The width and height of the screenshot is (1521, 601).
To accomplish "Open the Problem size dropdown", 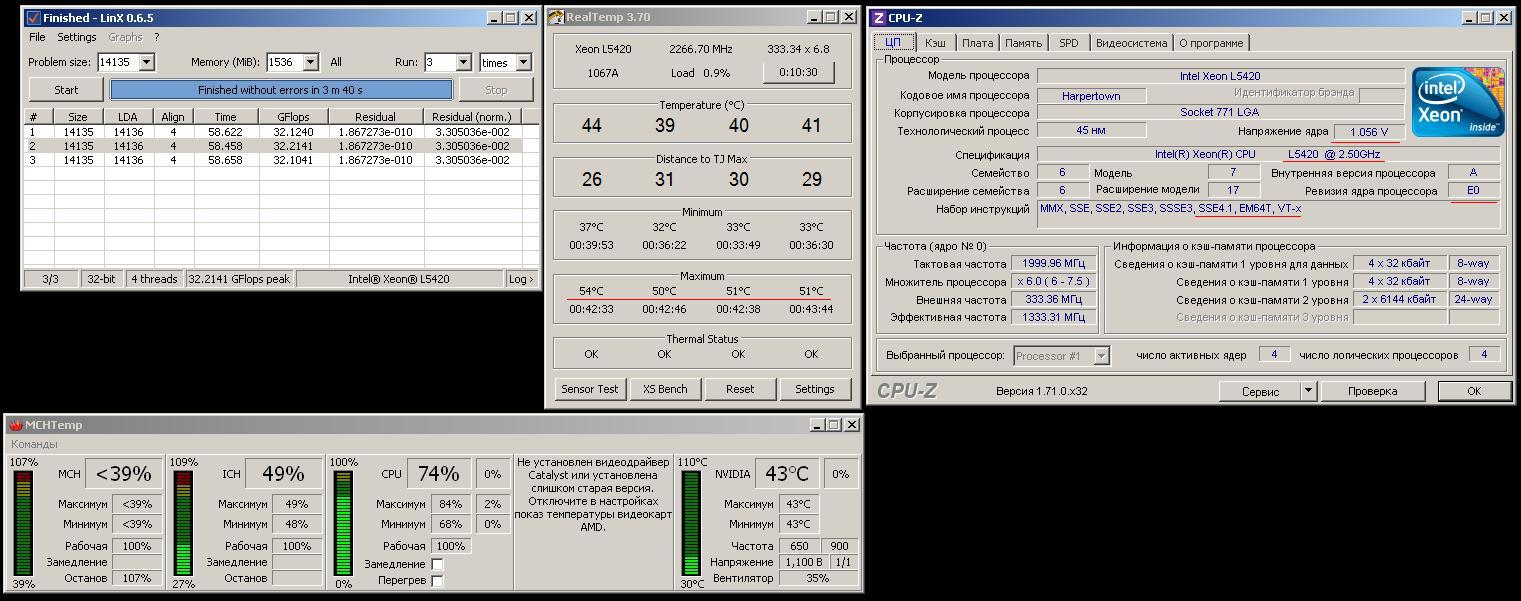I will pyautogui.click(x=146, y=62).
